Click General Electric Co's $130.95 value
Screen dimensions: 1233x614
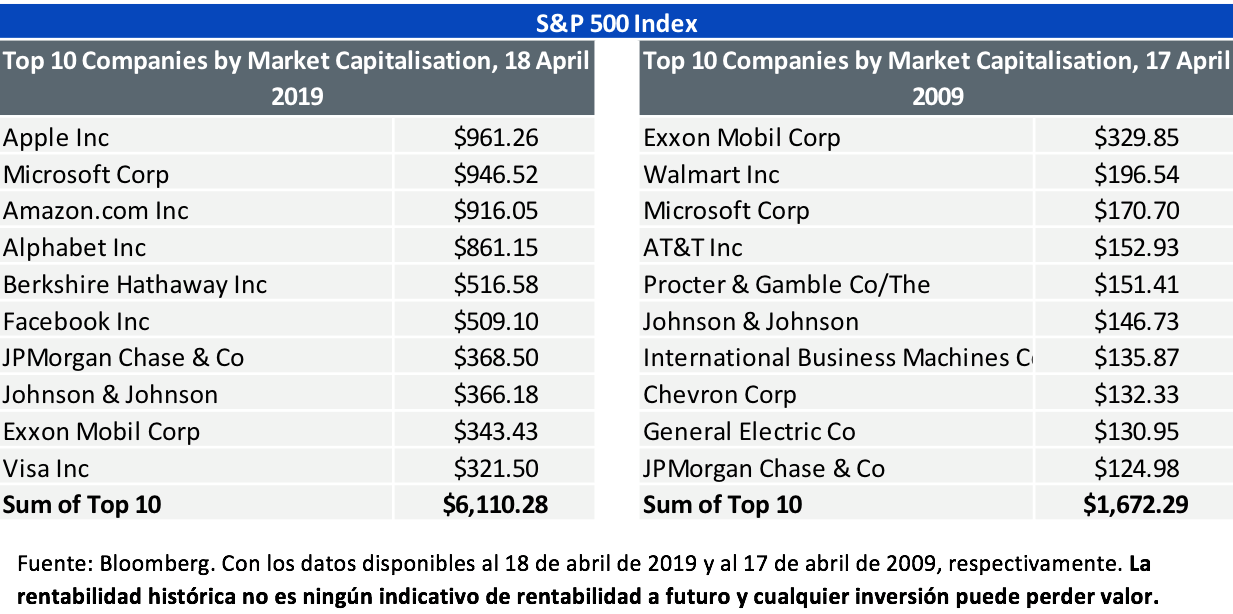(x=1136, y=432)
